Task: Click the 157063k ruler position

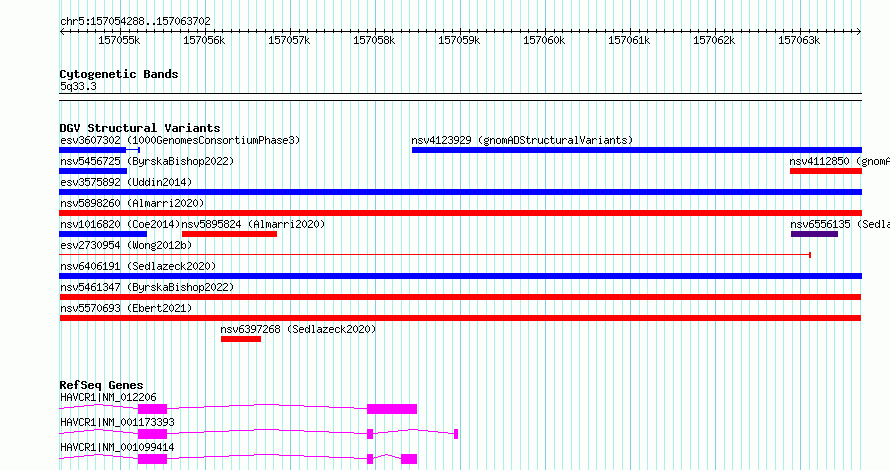Action: [x=799, y=40]
